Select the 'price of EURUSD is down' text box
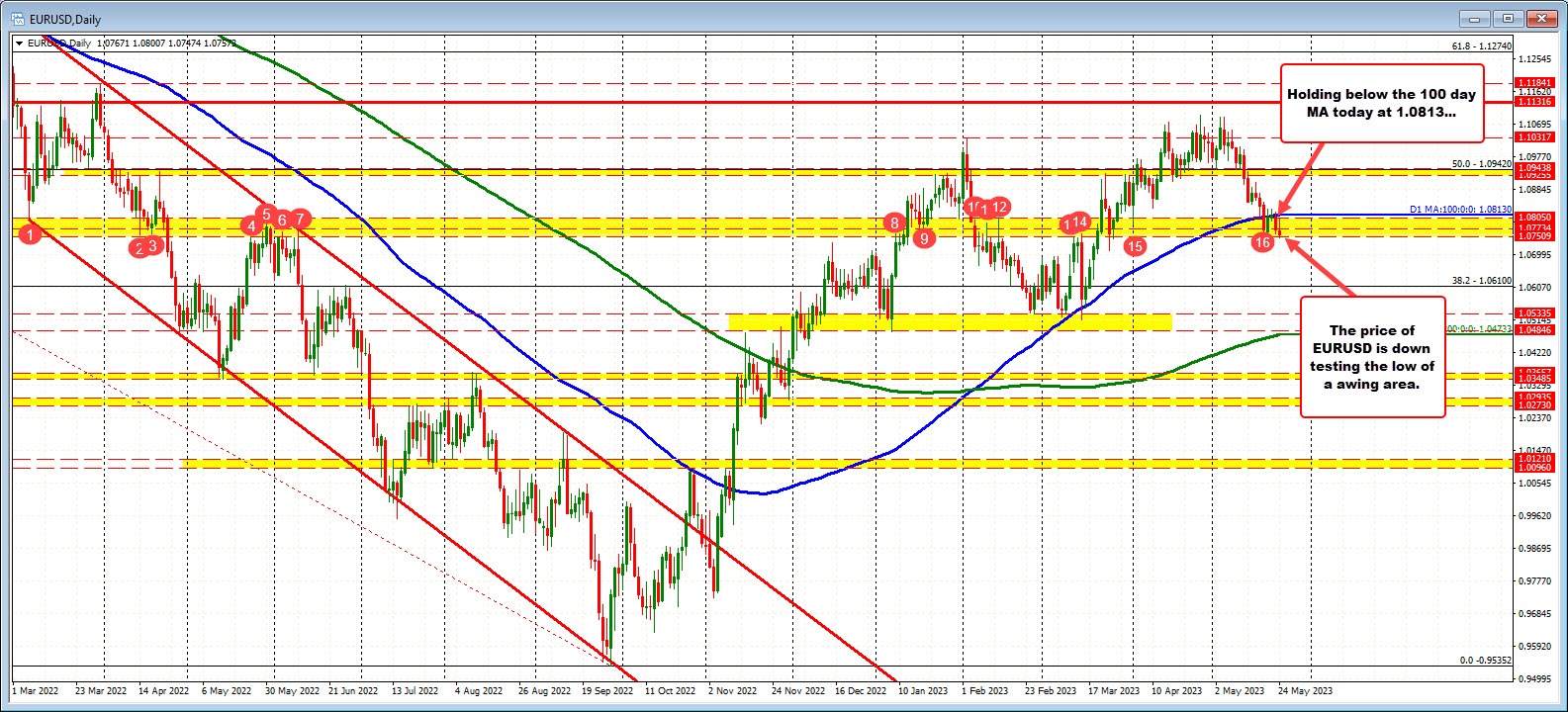This screenshot has width=1568, height=712. (x=1371, y=356)
